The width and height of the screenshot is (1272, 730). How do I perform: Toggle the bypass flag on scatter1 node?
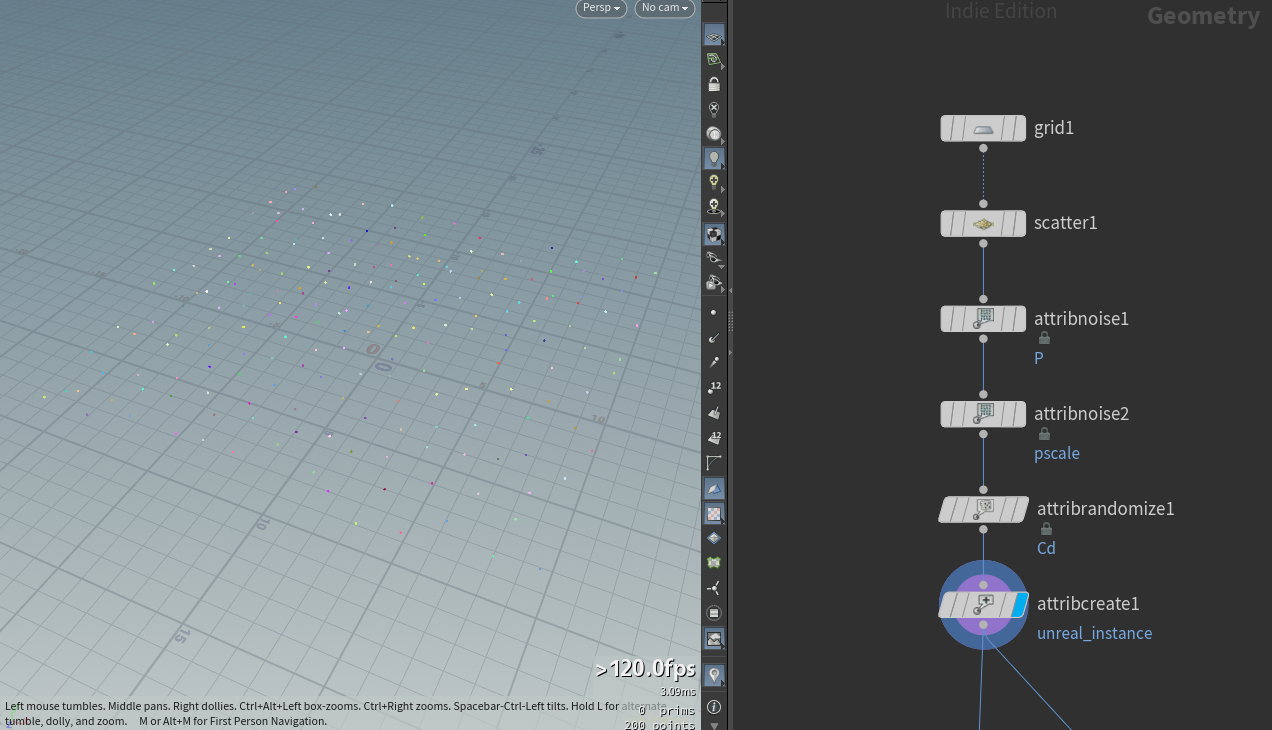[948, 223]
